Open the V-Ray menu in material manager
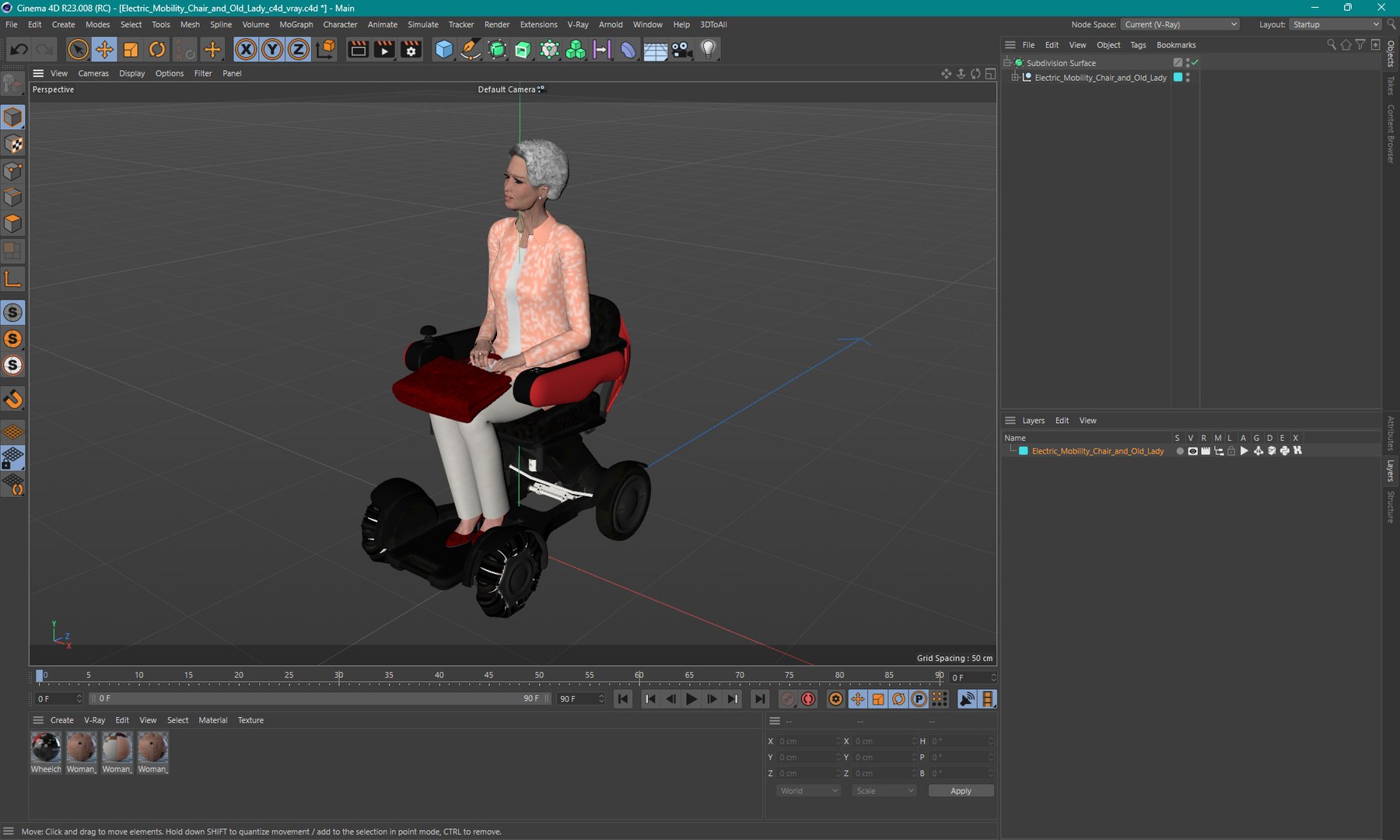 tap(94, 720)
